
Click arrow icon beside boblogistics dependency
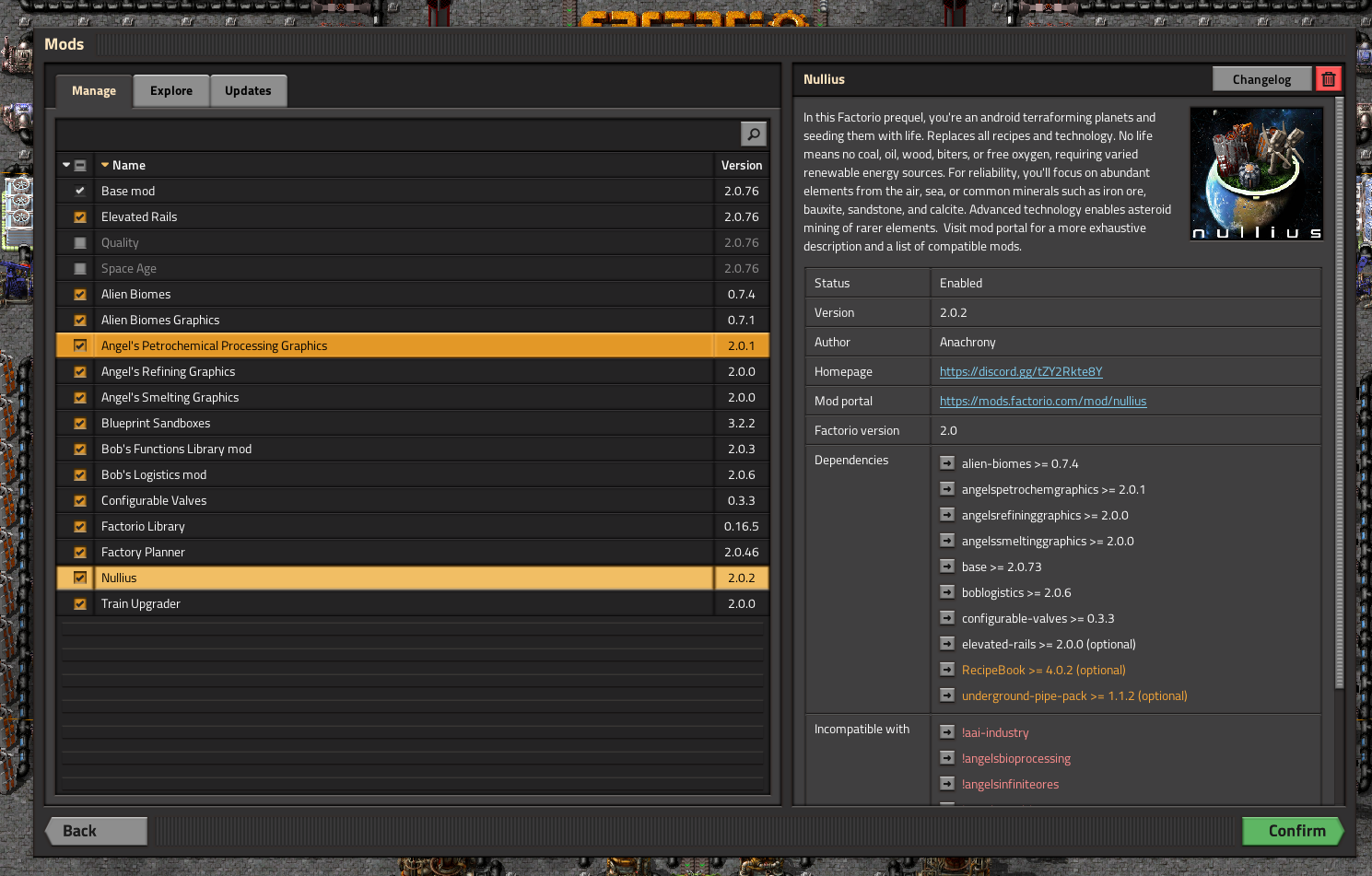pyautogui.click(x=947, y=592)
